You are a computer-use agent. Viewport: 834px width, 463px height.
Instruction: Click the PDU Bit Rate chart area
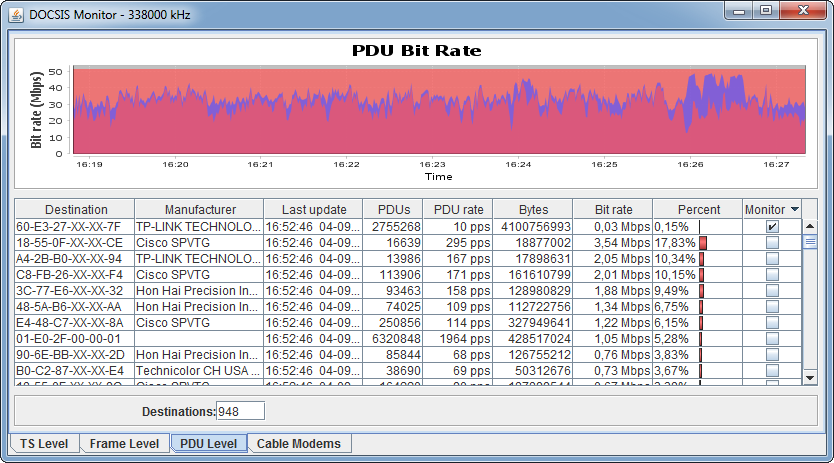(x=439, y=110)
